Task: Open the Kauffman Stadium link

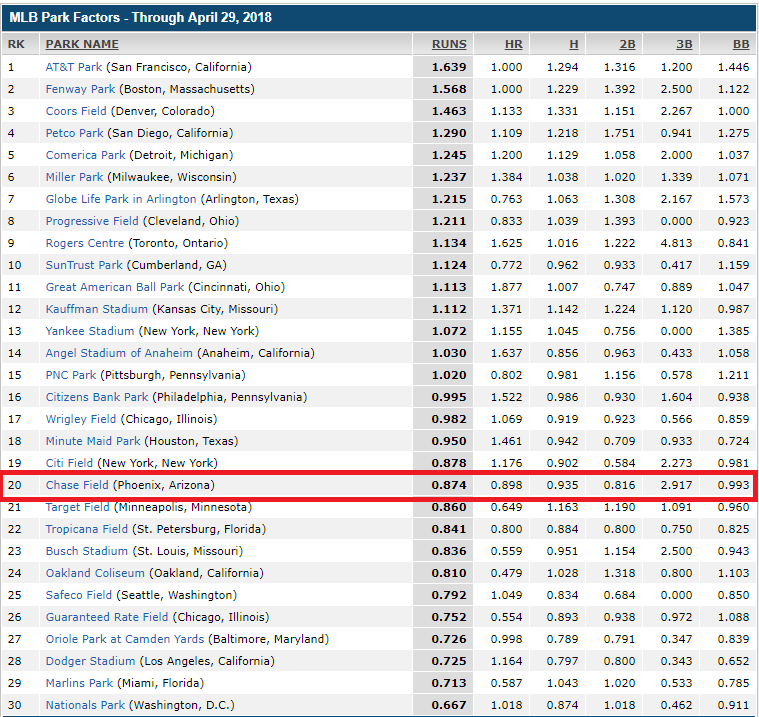Action: pyautogui.click(x=97, y=309)
